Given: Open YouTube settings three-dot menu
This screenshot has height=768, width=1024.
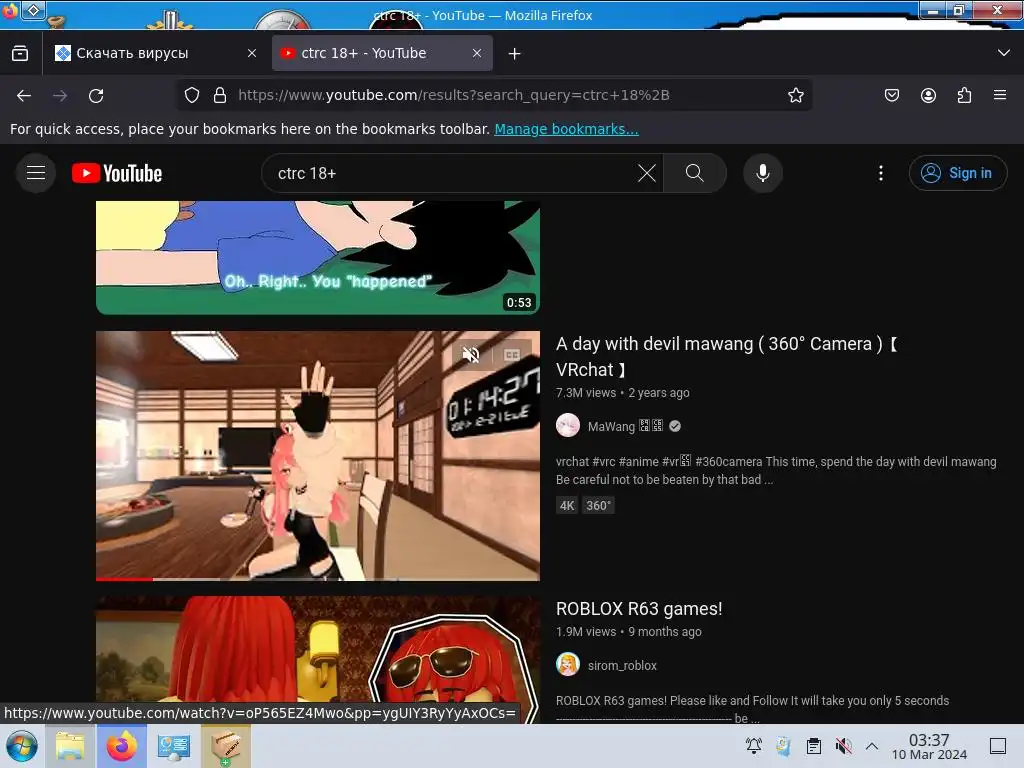Looking at the screenshot, I should click(881, 173).
